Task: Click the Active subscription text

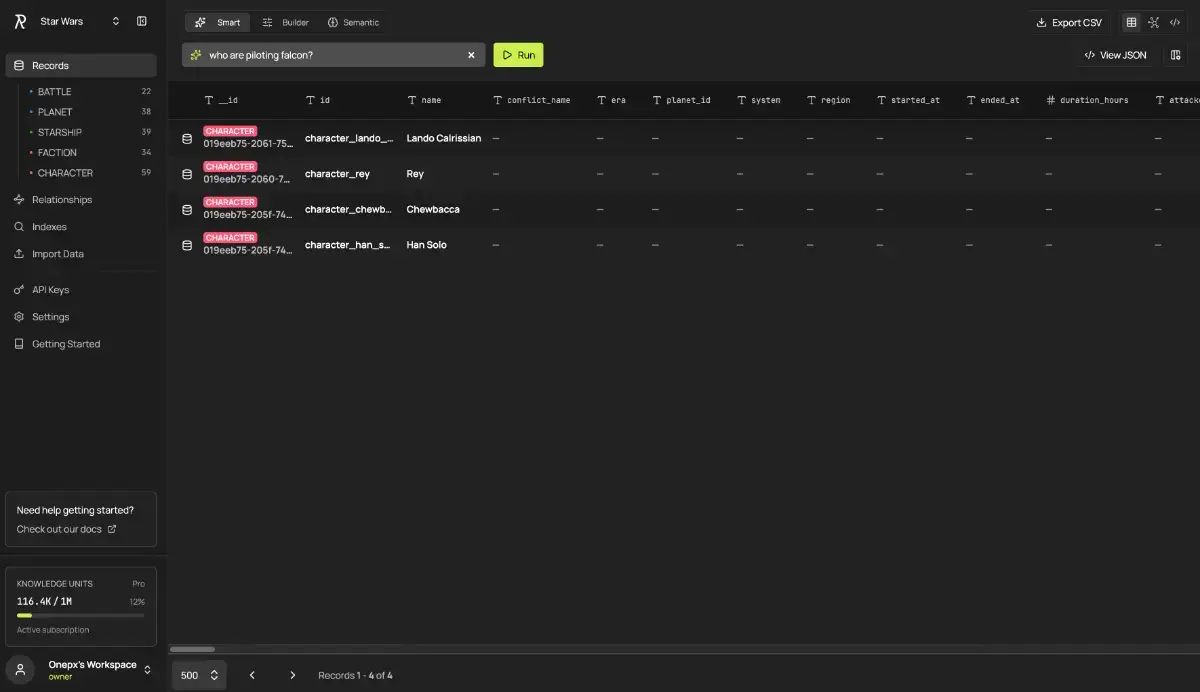Action: (x=53, y=630)
